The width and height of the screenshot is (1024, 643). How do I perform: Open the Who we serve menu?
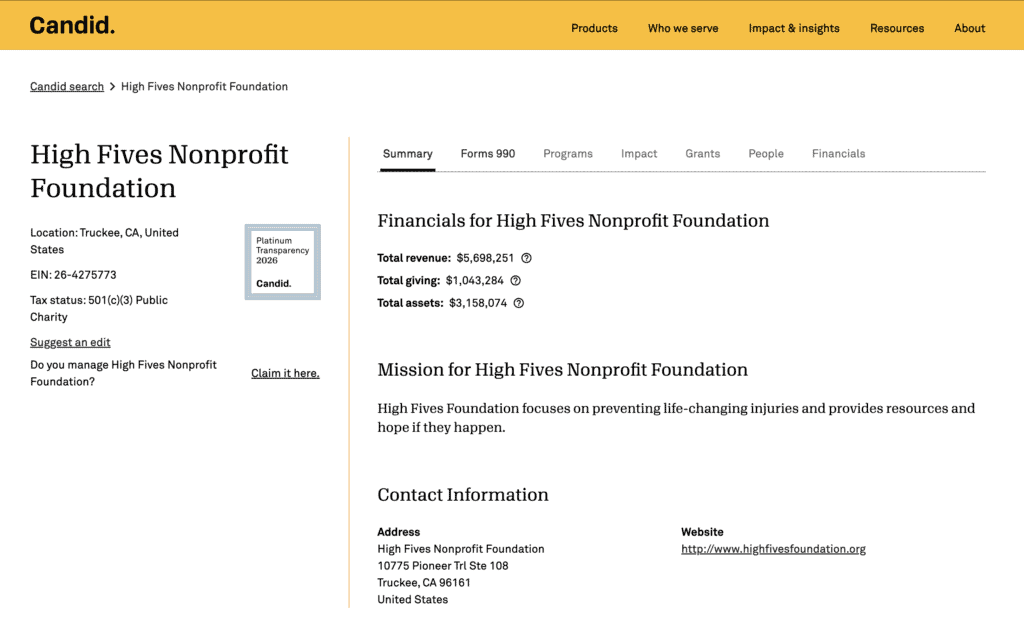(x=683, y=28)
